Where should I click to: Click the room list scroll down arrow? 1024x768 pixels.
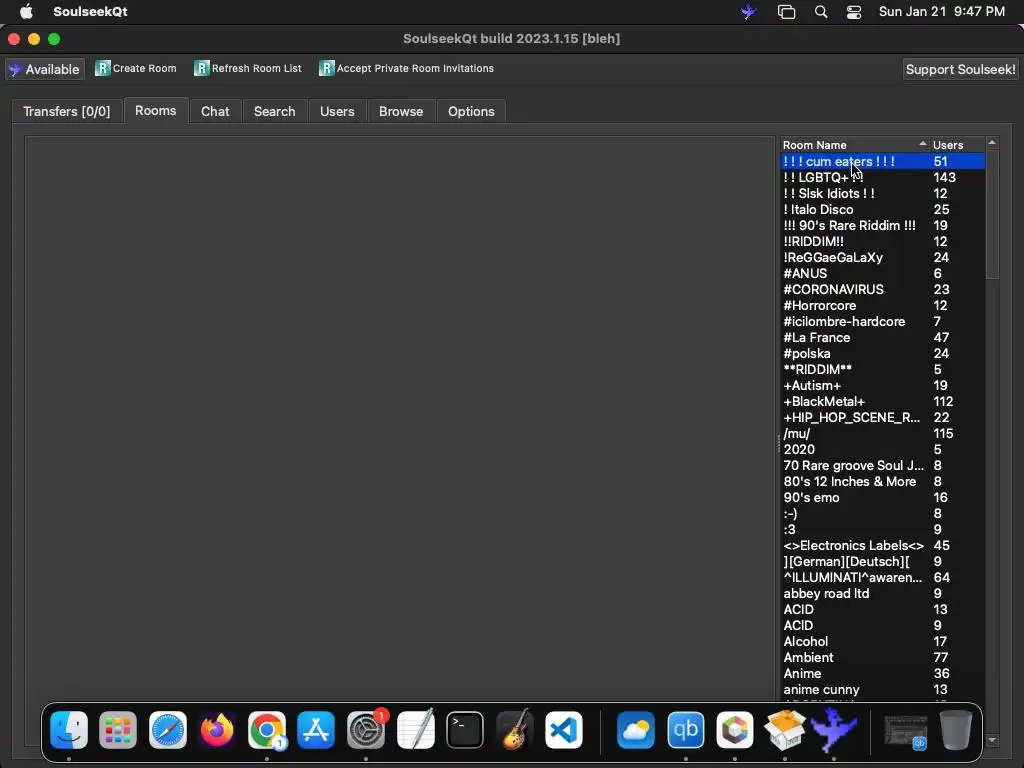[992, 741]
